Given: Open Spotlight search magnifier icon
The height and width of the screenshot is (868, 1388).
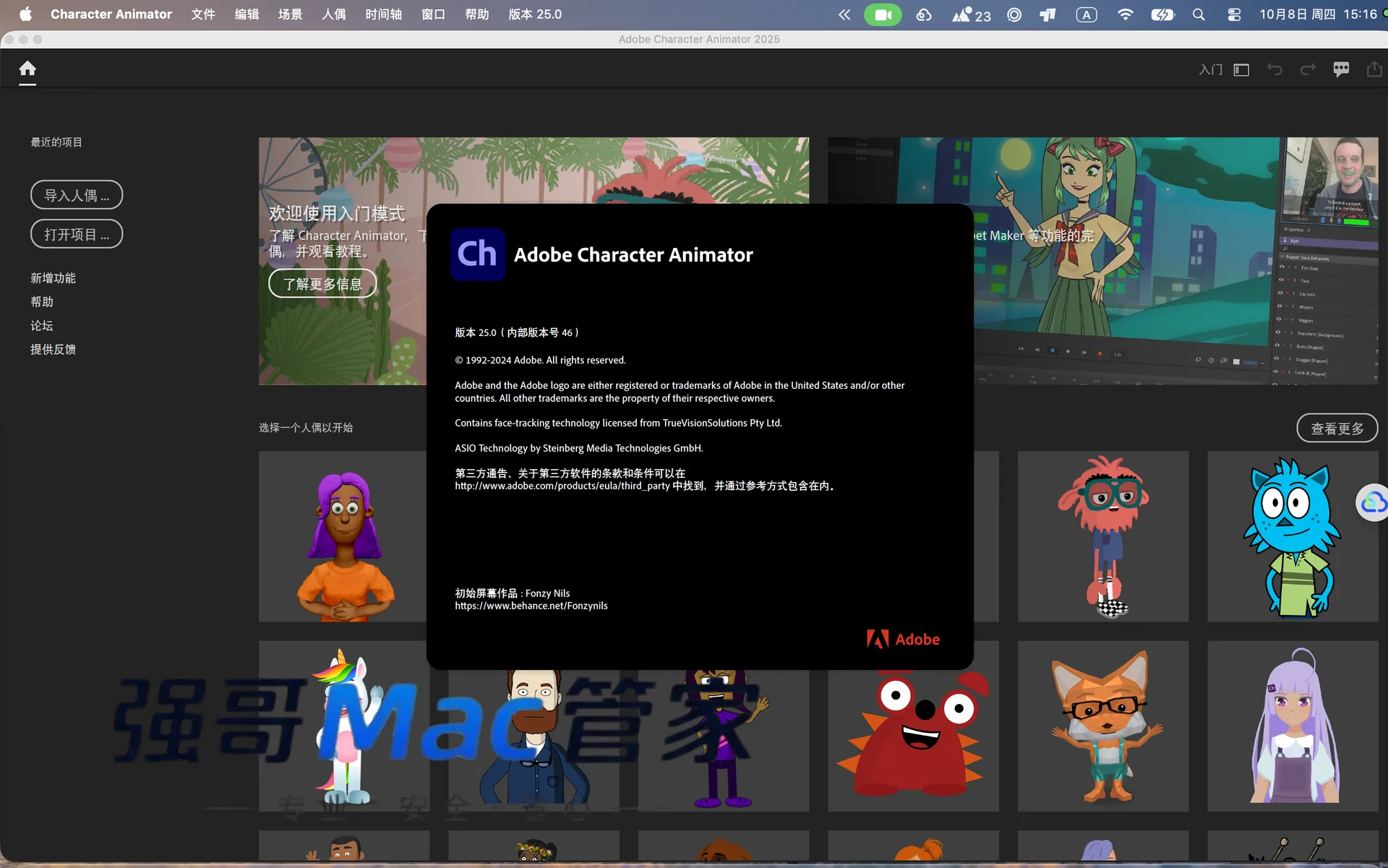Looking at the screenshot, I should (x=1199, y=14).
